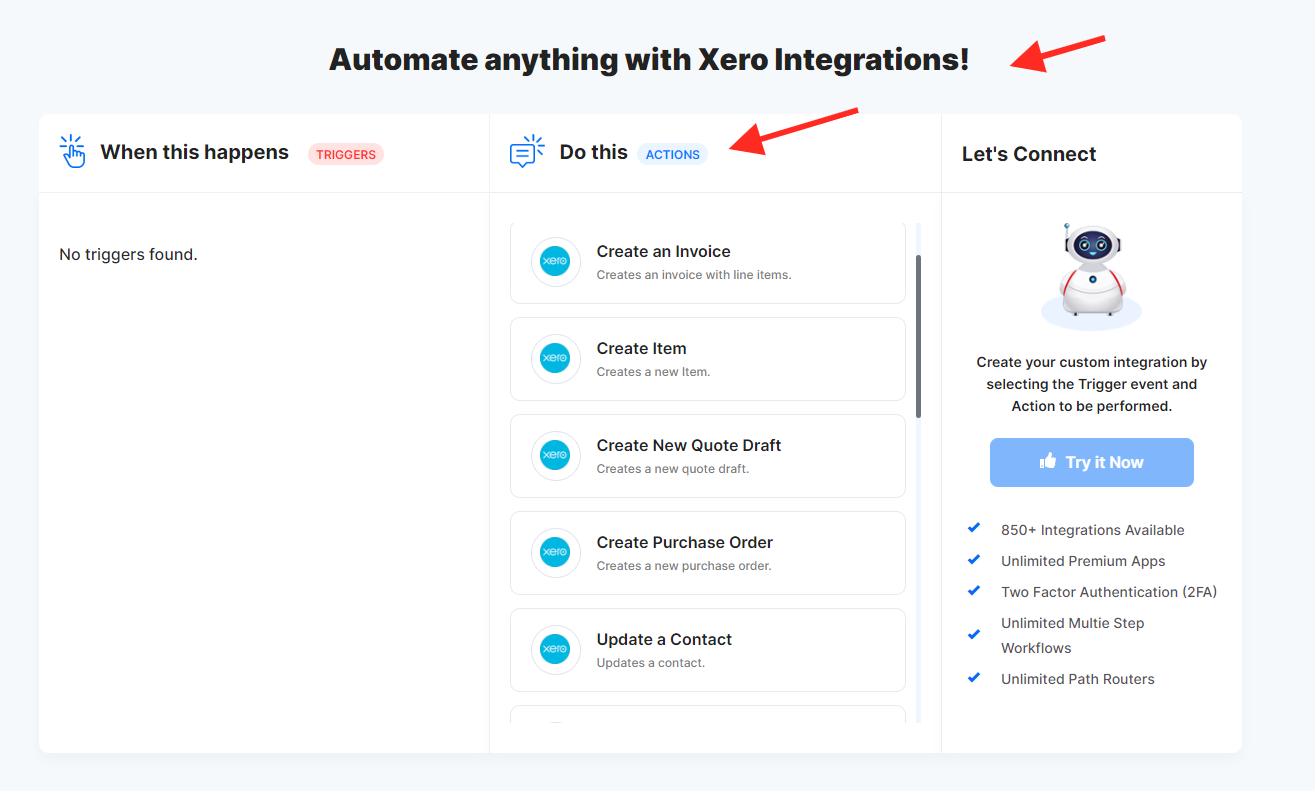
Task: Click the 'No triggers found.' message
Action: coord(128,254)
